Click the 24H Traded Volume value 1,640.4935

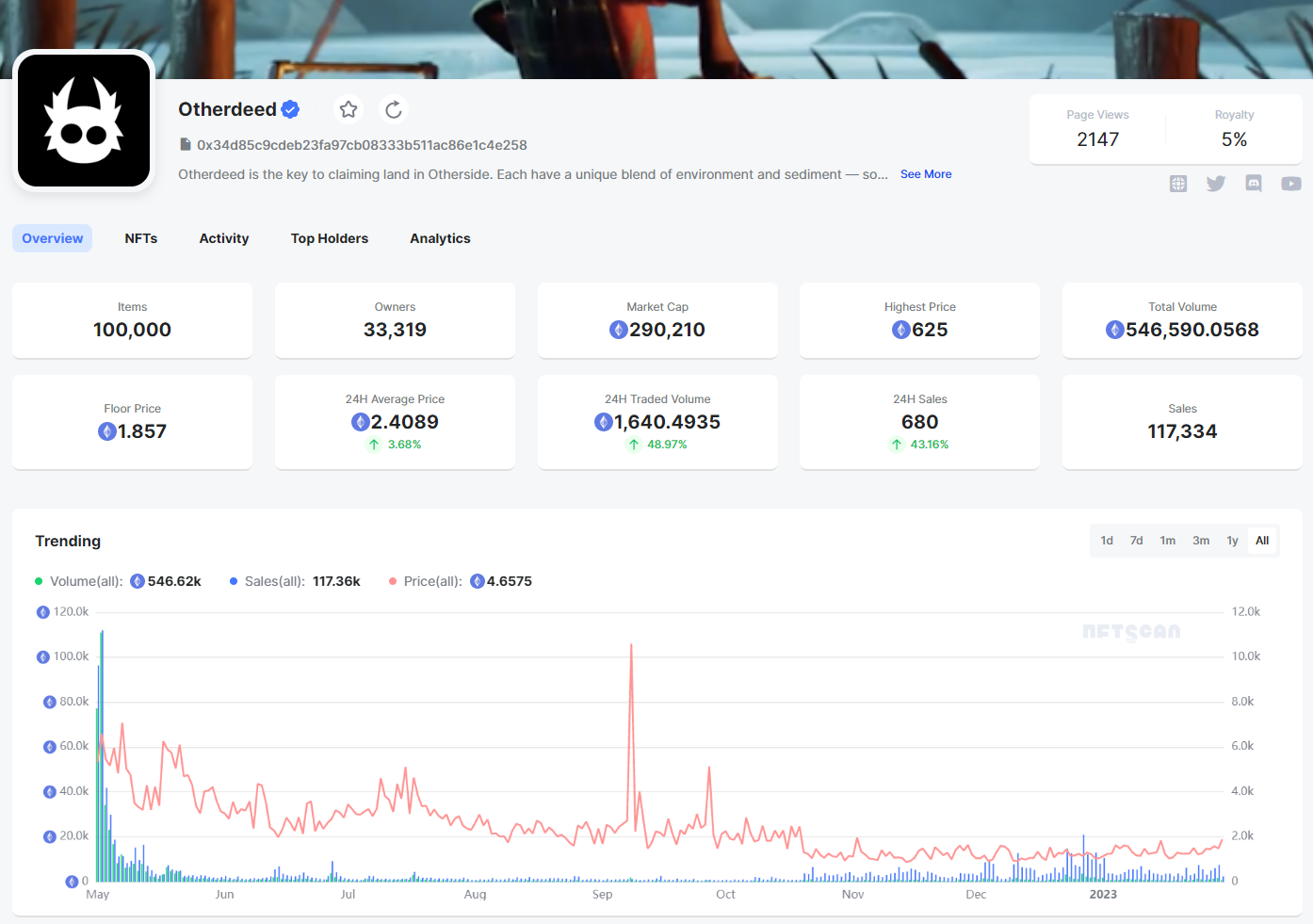[x=667, y=422]
